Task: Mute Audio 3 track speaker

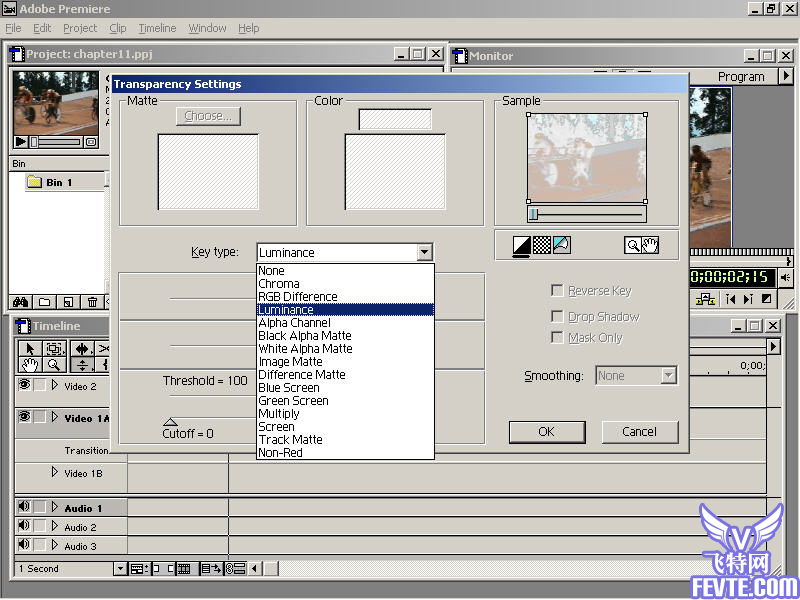Action: pos(24,544)
